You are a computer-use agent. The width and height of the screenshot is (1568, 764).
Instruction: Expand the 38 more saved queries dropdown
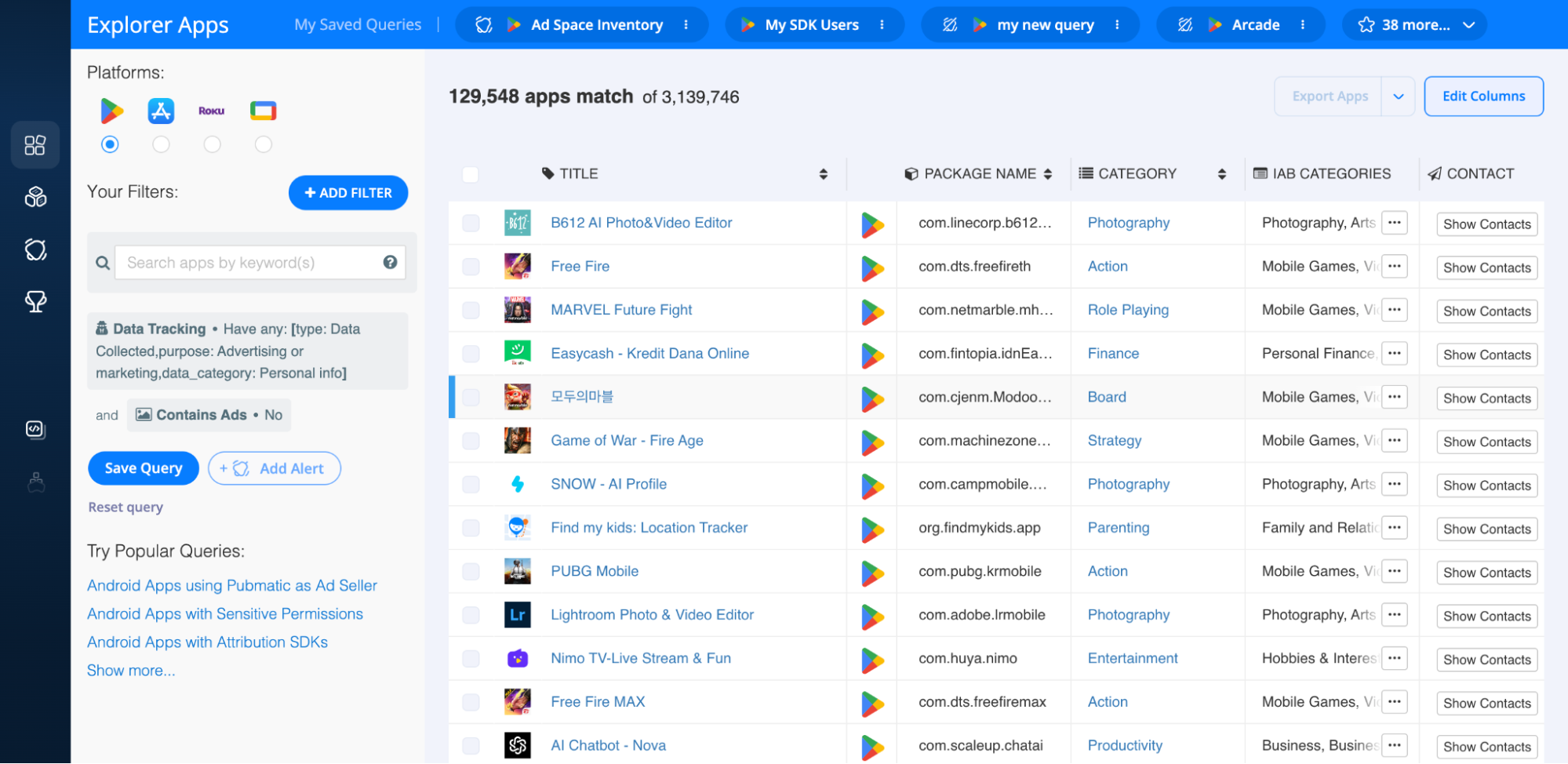point(1414,24)
